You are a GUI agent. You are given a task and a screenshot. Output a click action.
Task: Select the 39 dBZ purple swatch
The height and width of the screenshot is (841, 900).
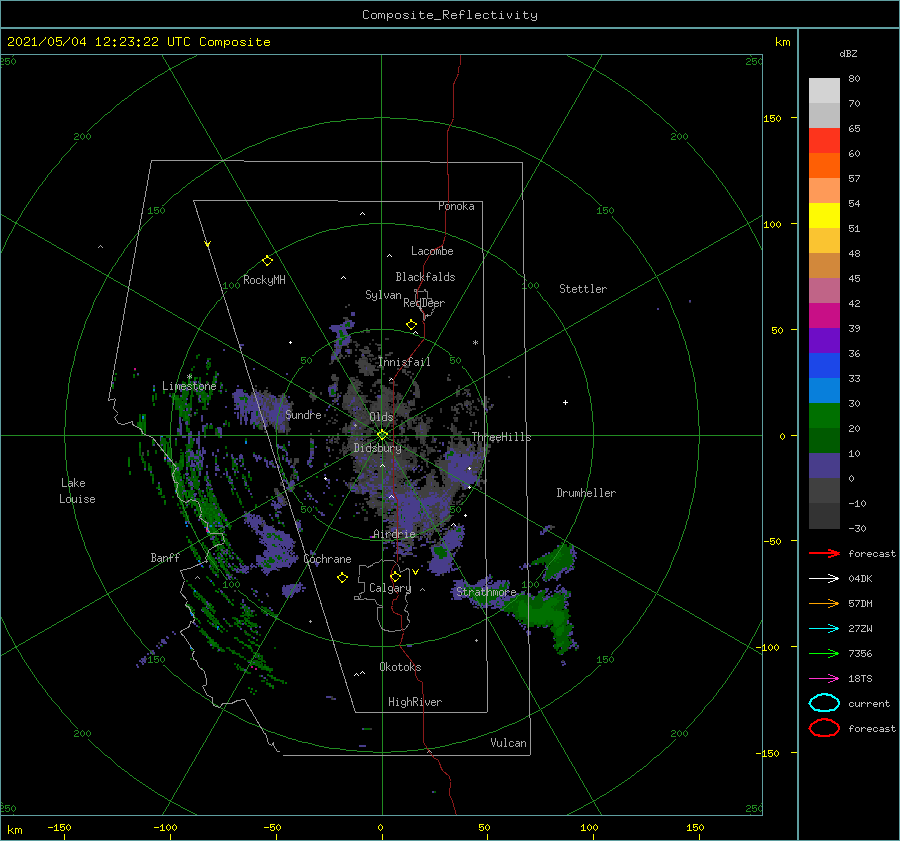824,340
